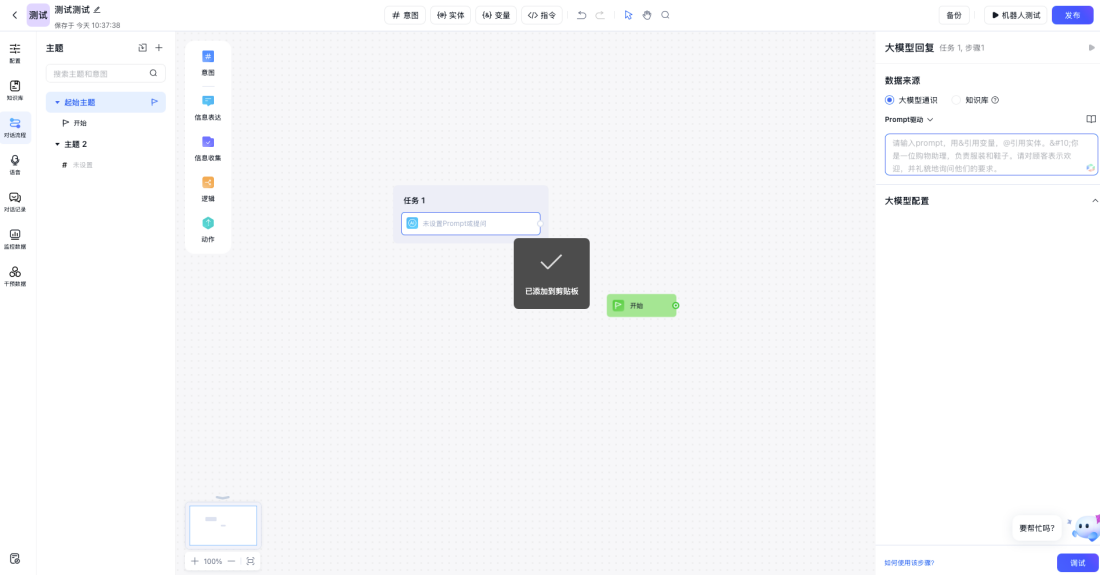Image resolution: width=1100 pixels, height=575 pixels.
Task: Select the 知识库 data source radio
Action: (956, 100)
